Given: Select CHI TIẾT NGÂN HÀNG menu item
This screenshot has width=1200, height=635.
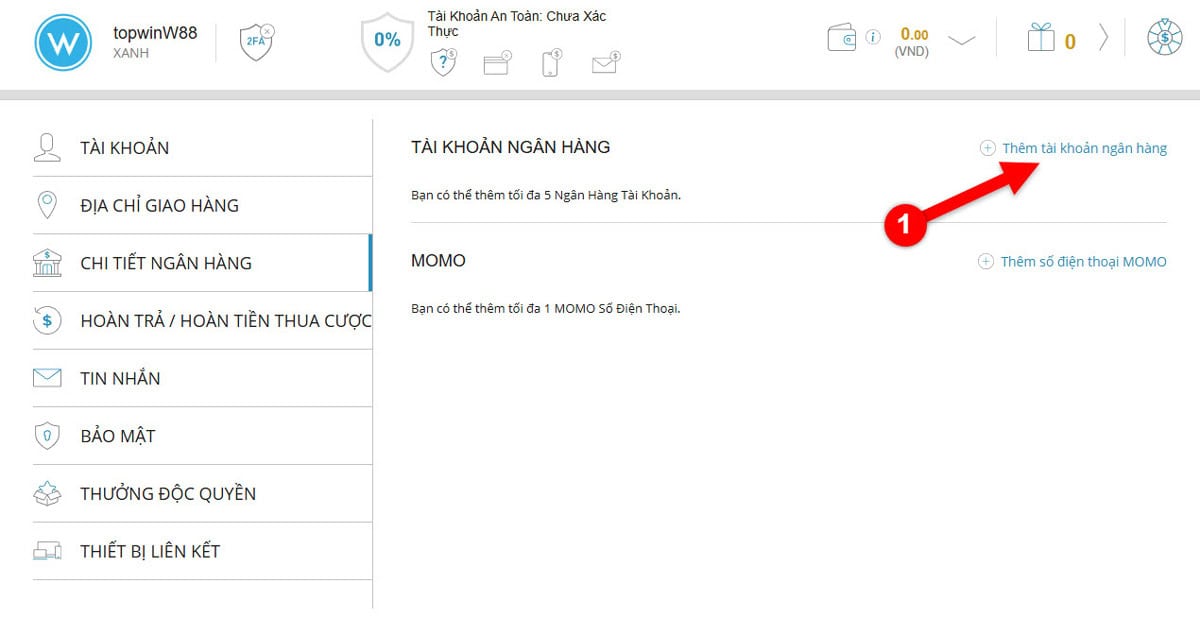Looking at the screenshot, I should pos(202,263).
